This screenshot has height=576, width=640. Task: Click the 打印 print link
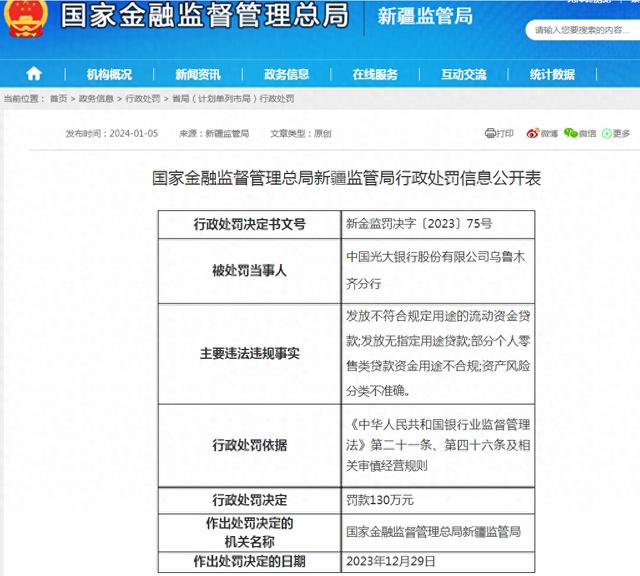(x=505, y=133)
